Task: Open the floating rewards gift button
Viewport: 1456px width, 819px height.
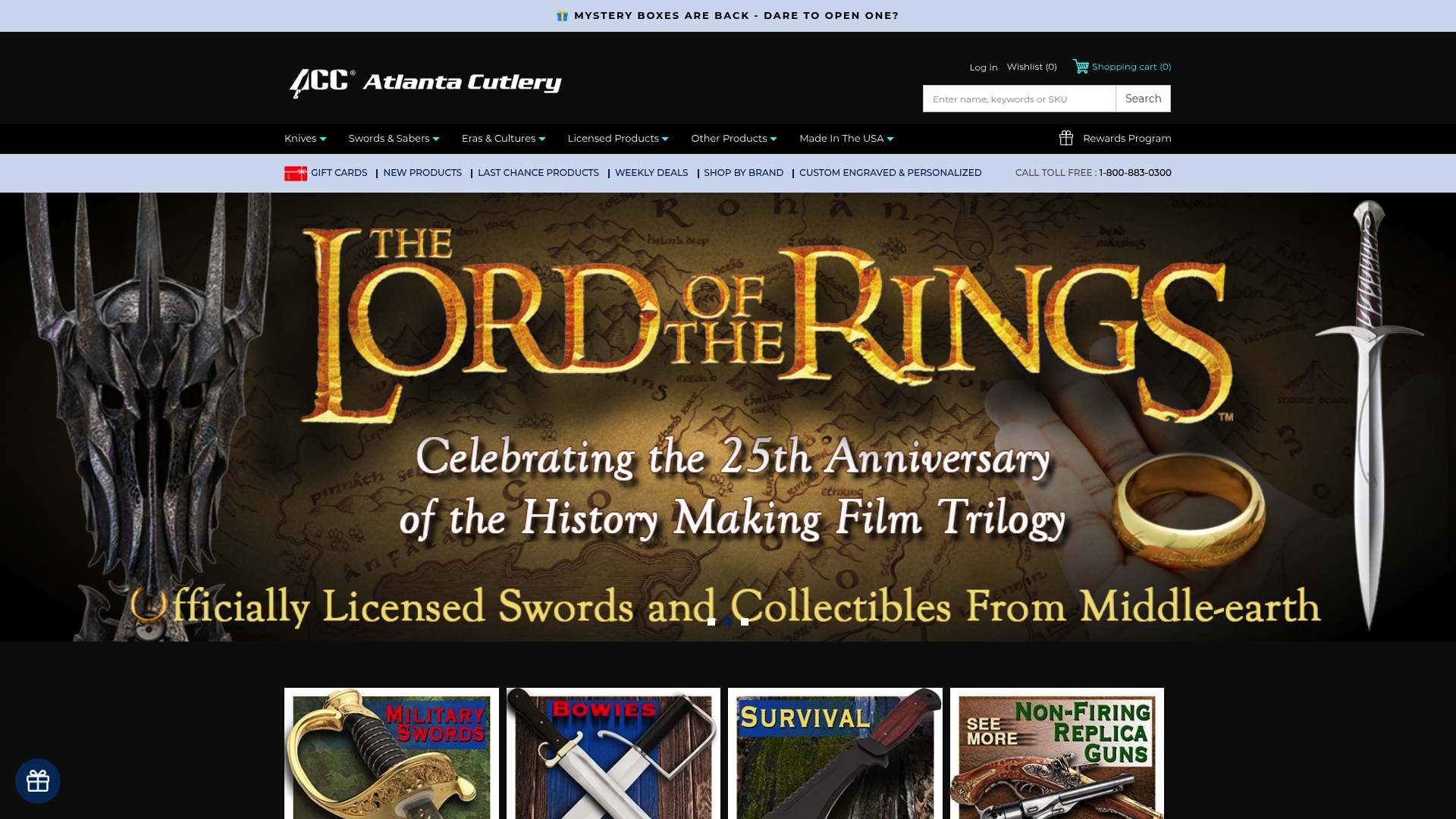Action: [38, 781]
